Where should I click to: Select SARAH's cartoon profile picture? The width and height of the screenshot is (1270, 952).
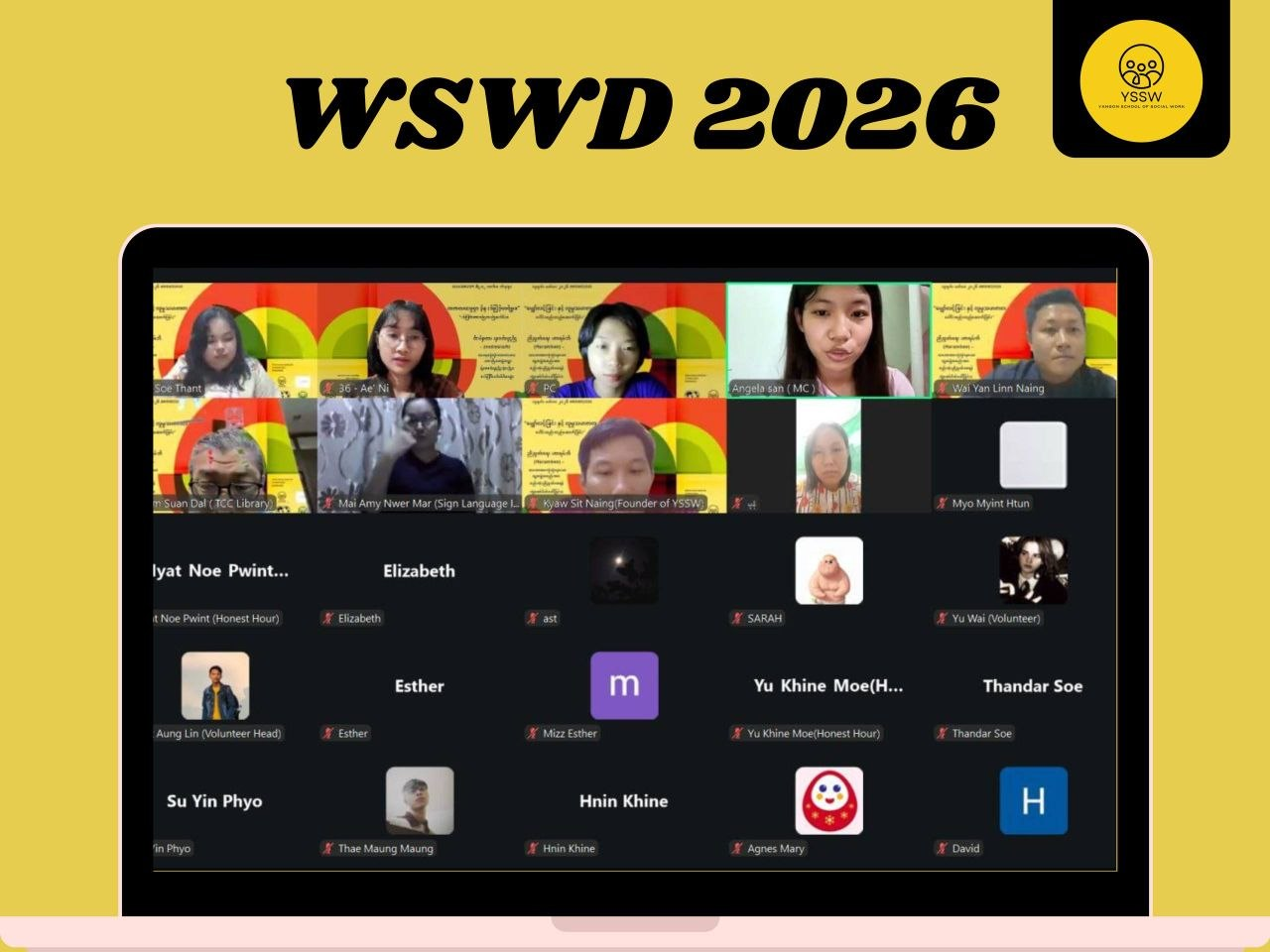pyautogui.click(x=828, y=570)
